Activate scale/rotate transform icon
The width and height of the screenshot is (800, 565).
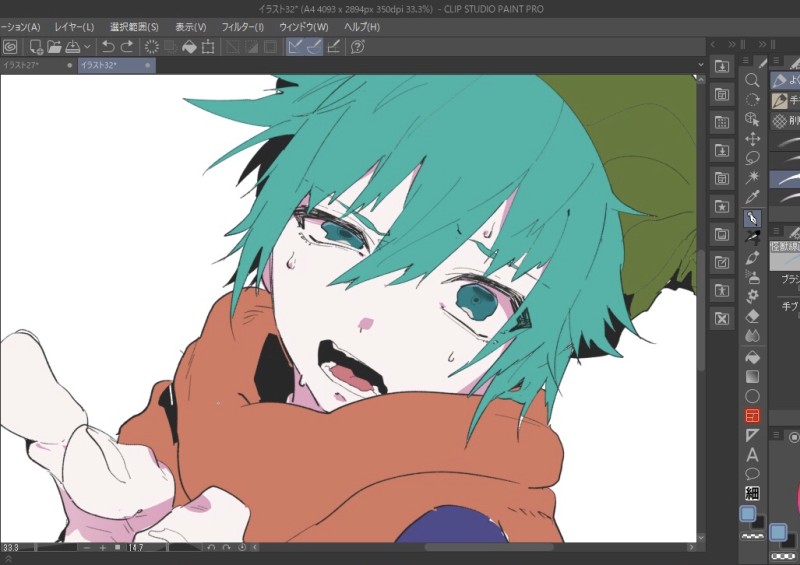tap(208, 47)
